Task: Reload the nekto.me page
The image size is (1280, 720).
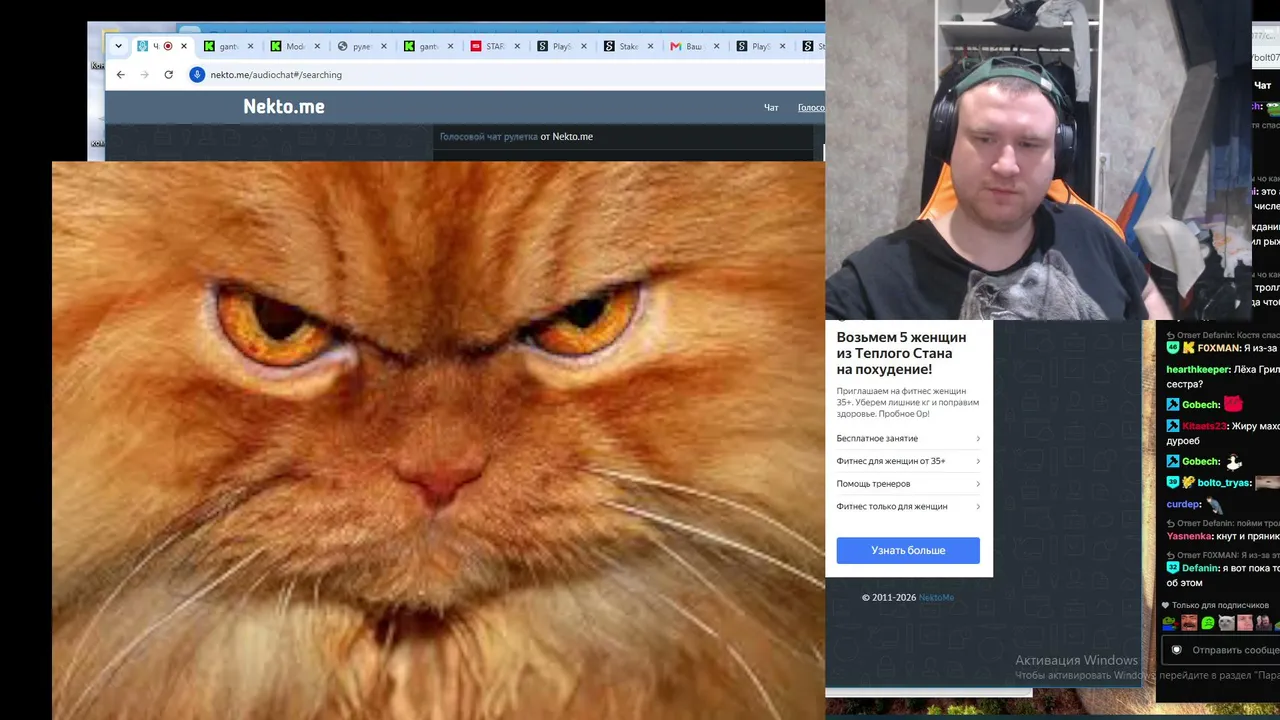Action: coord(168,75)
